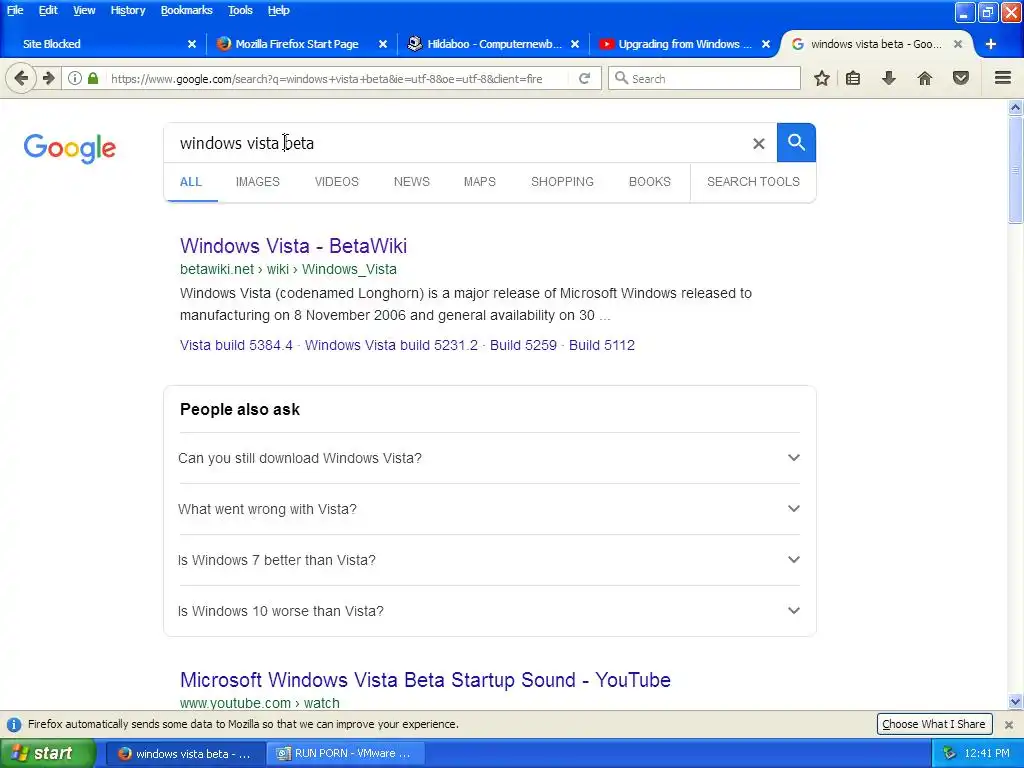Open the Downloads arrow icon
The image size is (1024, 768).
tap(889, 78)
